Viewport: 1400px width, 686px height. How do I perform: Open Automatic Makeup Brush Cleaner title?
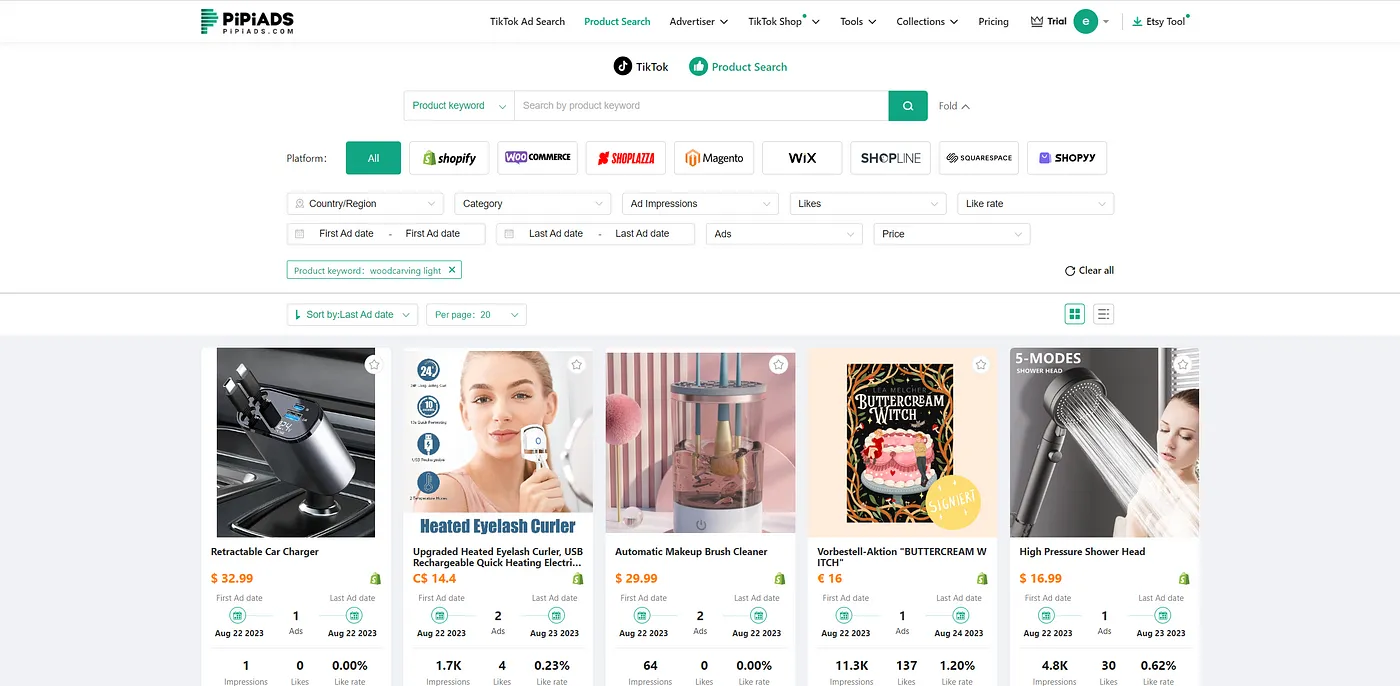(x=691, y=552)
